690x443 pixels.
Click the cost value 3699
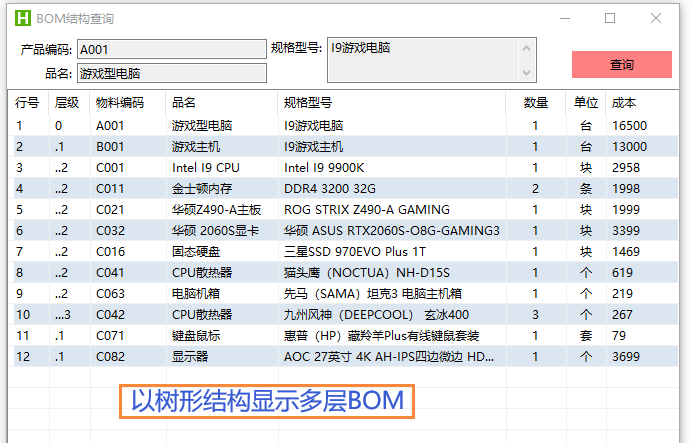tap(626, 357)
